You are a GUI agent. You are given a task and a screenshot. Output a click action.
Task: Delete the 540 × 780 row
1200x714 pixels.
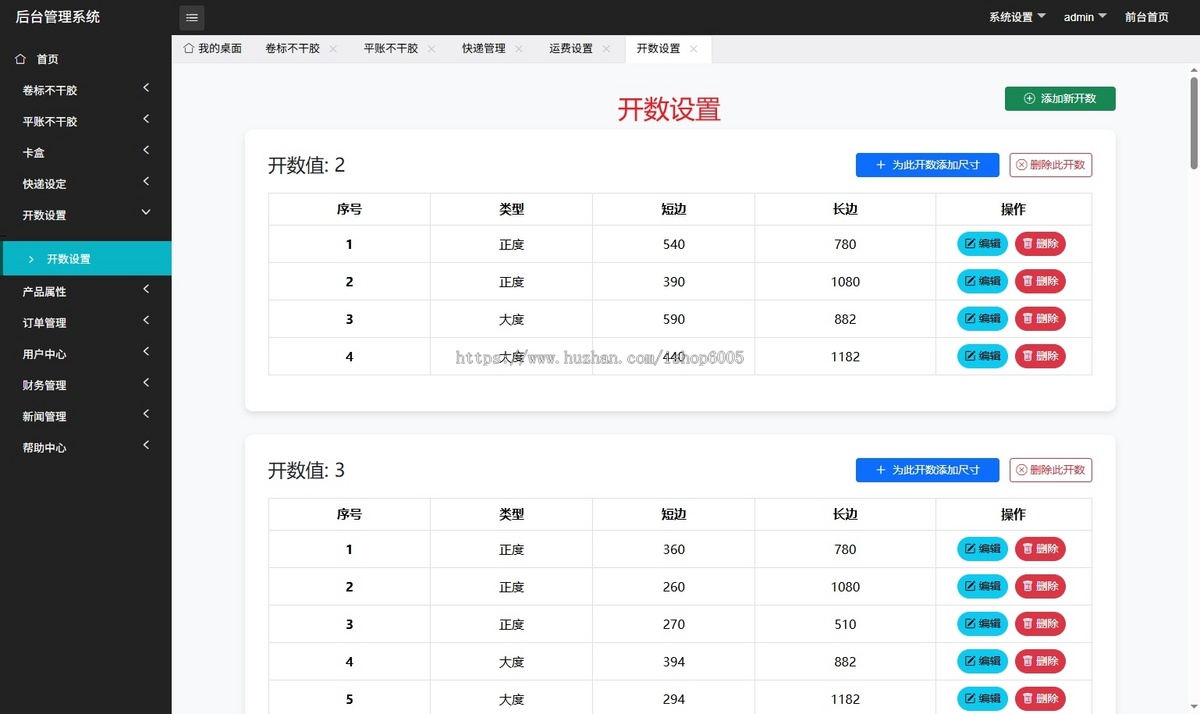tap(1040, 244)
